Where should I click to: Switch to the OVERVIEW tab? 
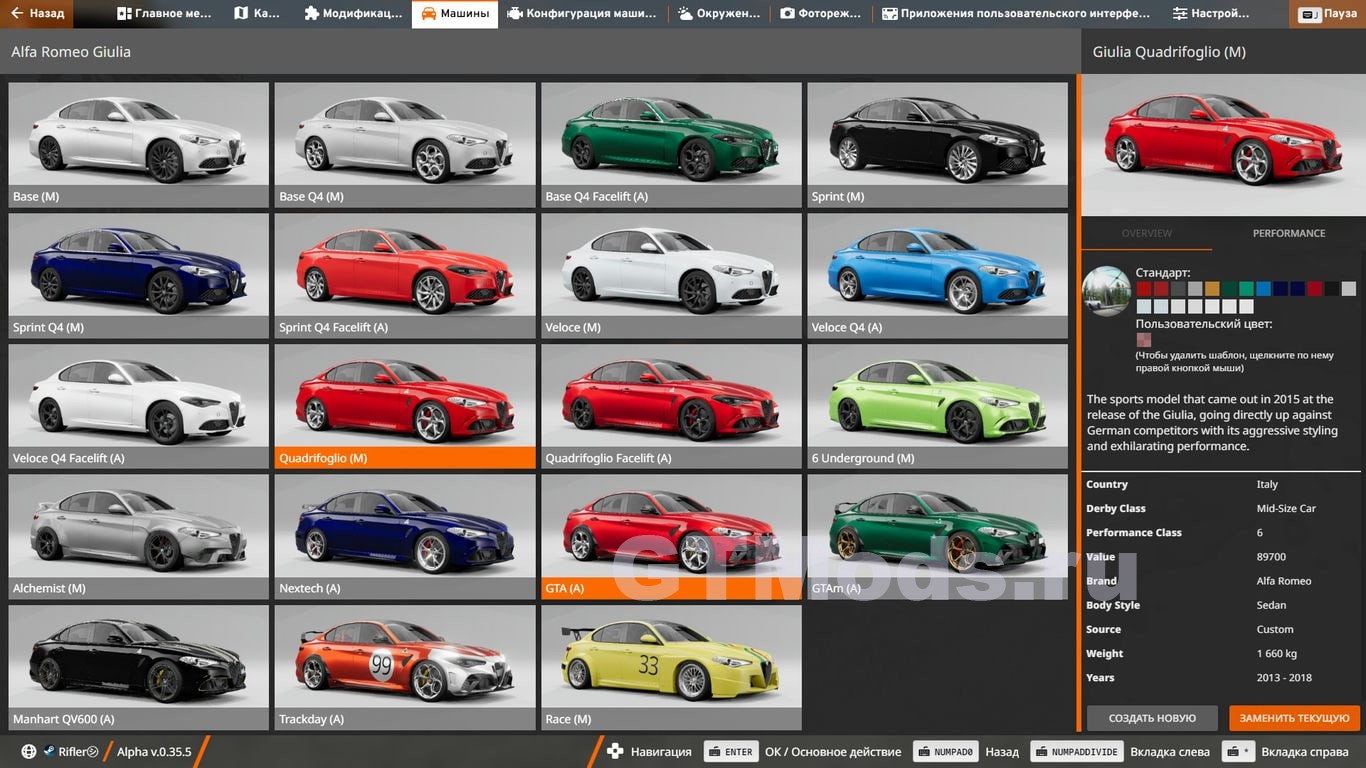1147,233
